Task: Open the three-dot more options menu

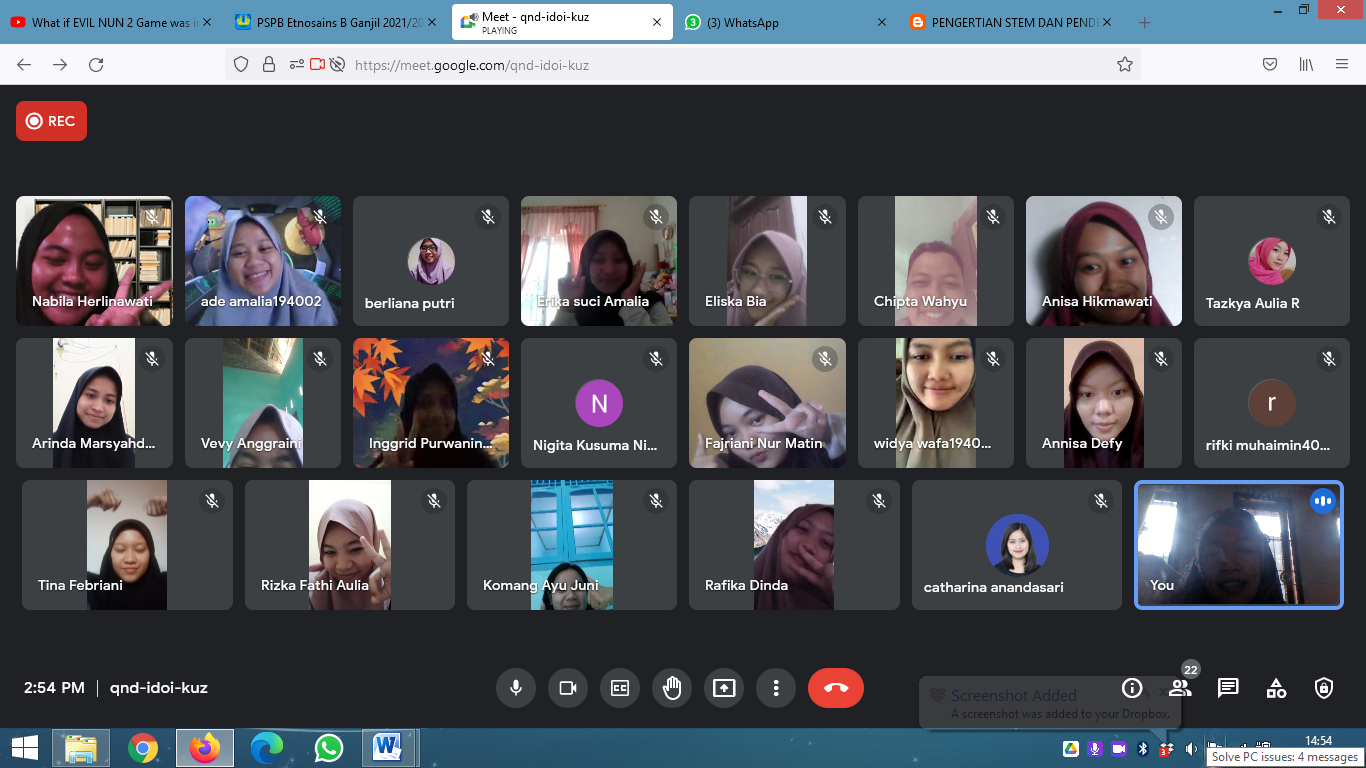Action: 776,688
